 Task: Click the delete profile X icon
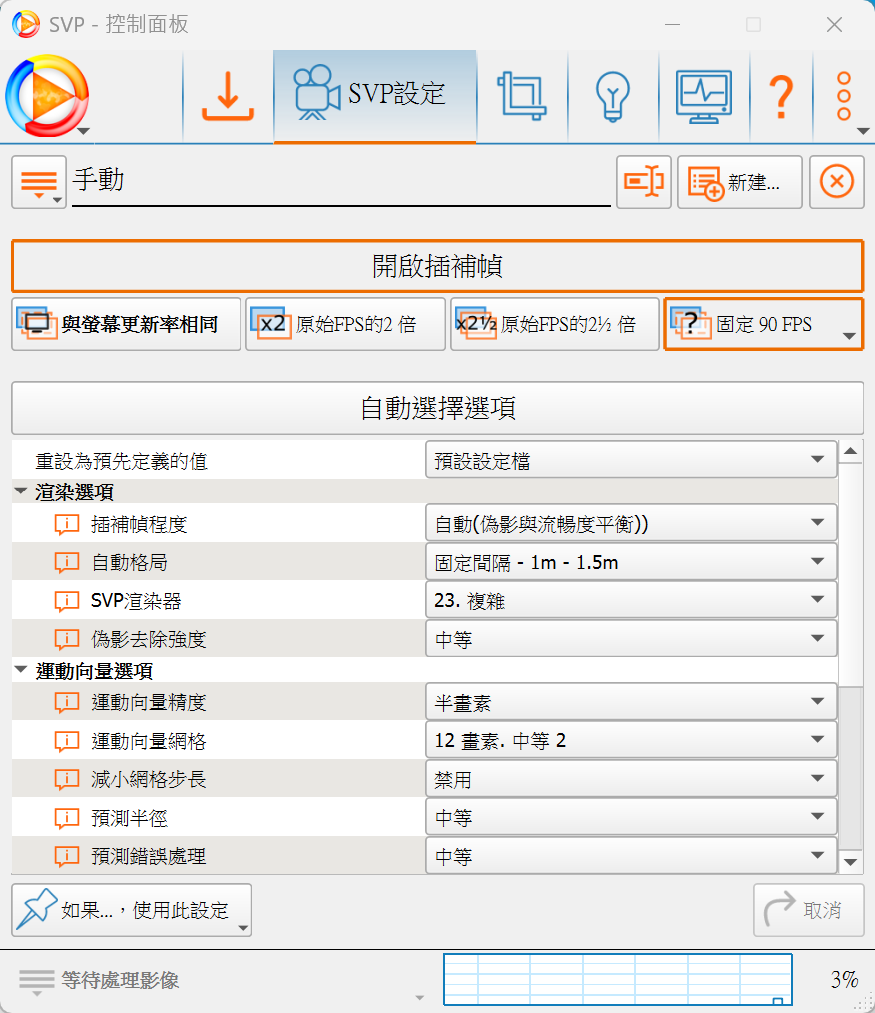click(x=836, y=182)
